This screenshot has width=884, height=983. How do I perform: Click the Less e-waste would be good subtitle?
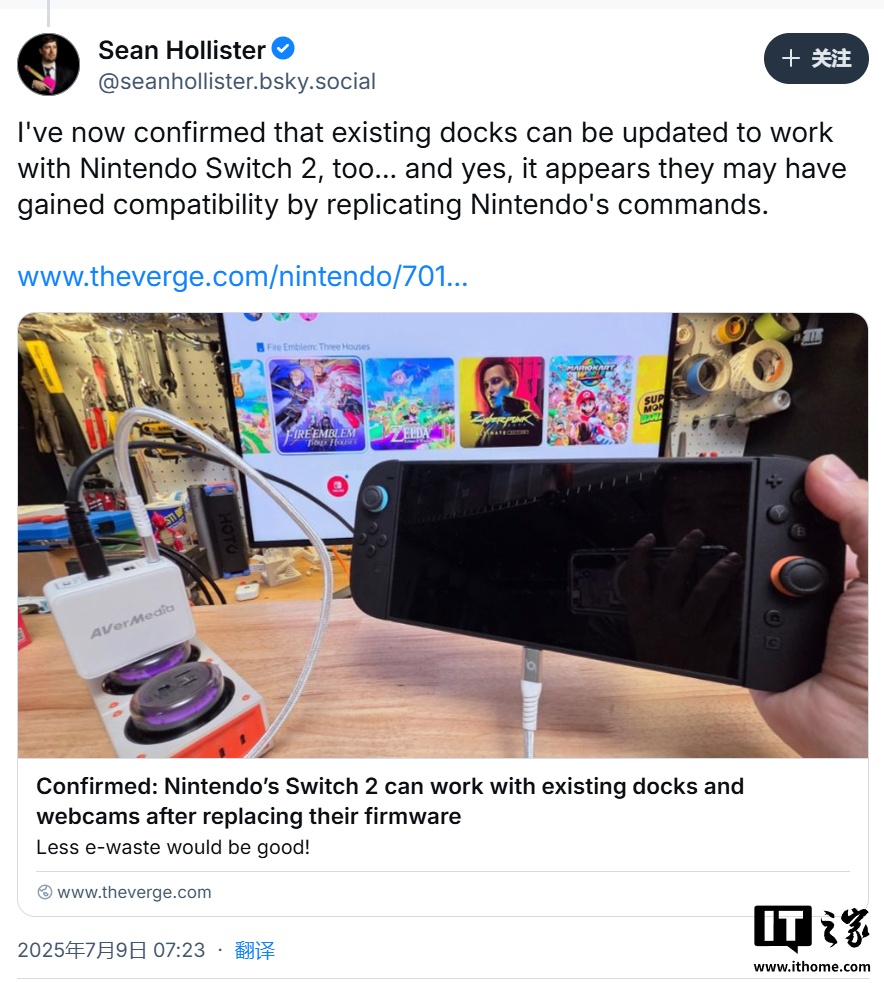point(173,847)
